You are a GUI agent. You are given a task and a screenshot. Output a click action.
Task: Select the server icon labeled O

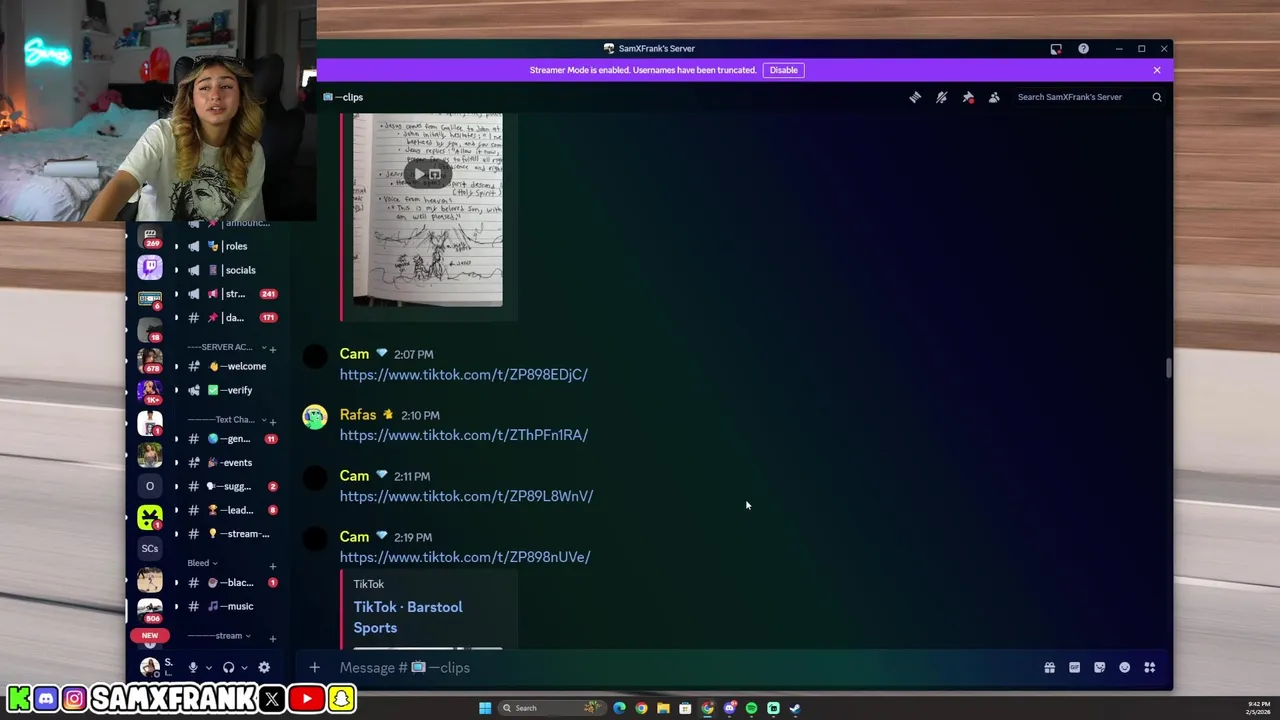coord(150,486)
